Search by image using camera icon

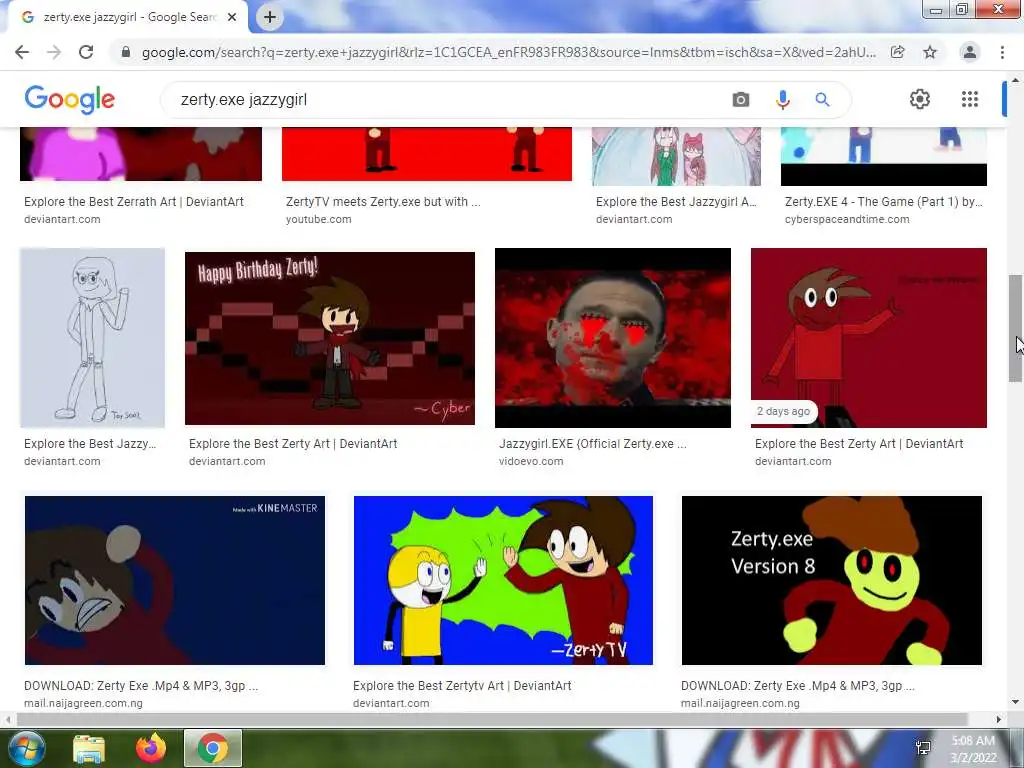point(741,100)
